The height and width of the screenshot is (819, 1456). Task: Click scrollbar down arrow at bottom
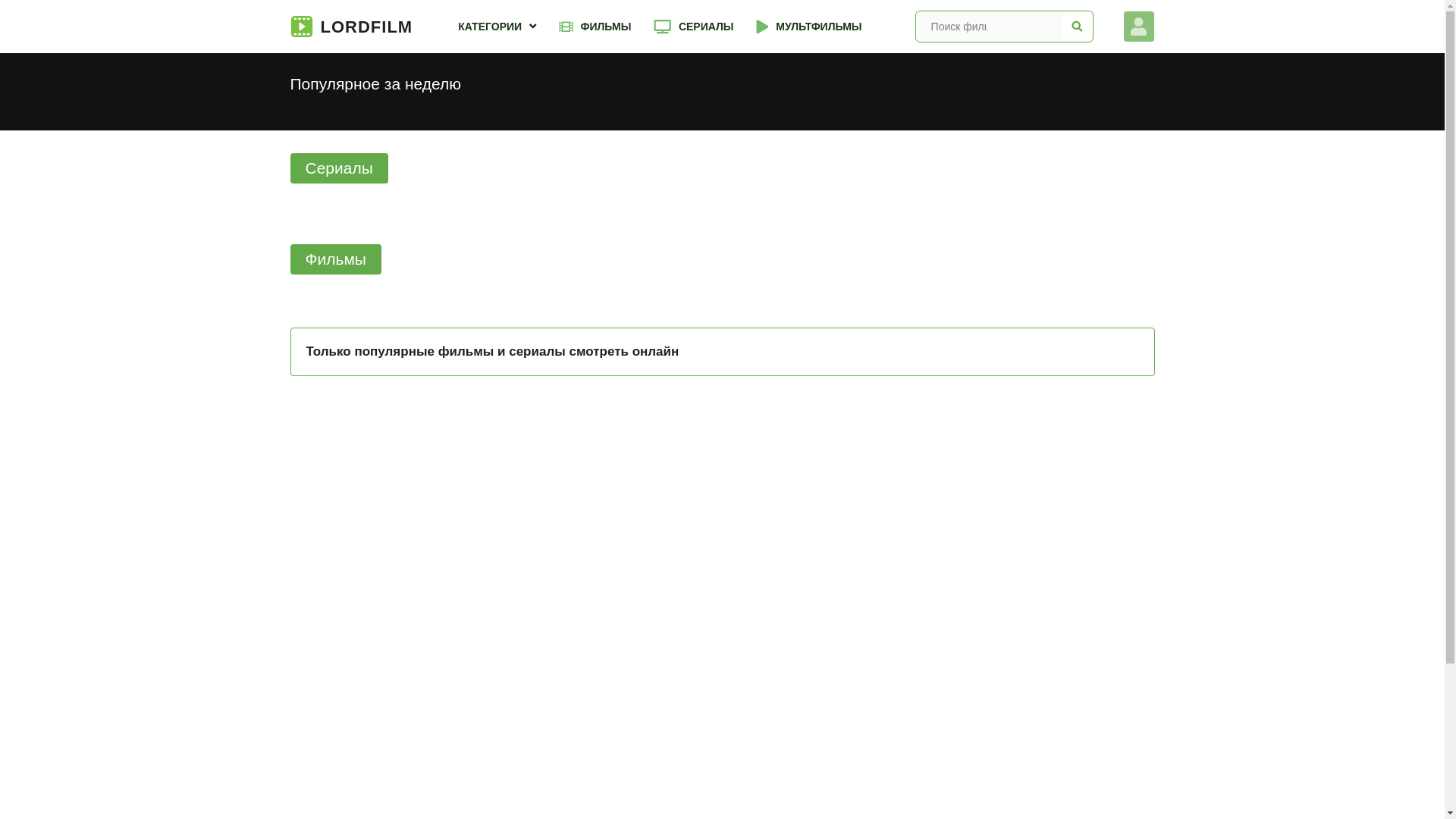1450,813
